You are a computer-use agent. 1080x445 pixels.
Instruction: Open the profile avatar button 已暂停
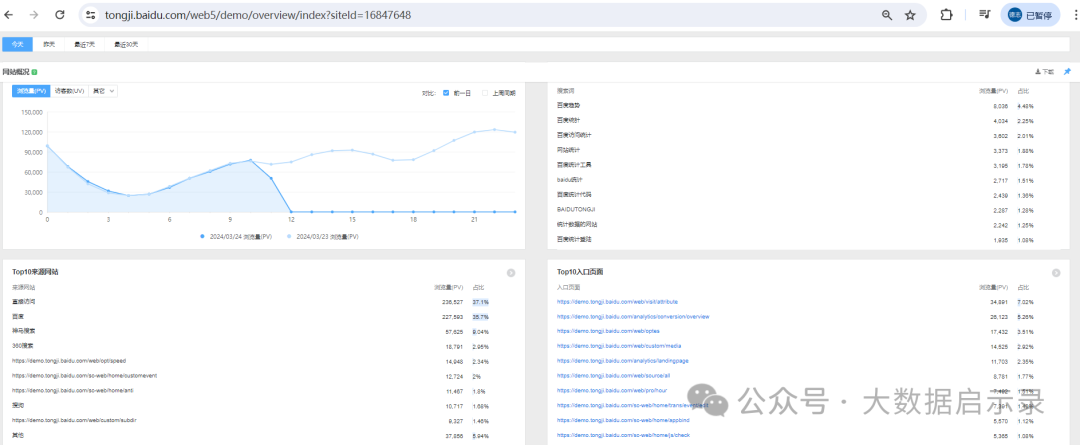click(x=1030, y=14)
